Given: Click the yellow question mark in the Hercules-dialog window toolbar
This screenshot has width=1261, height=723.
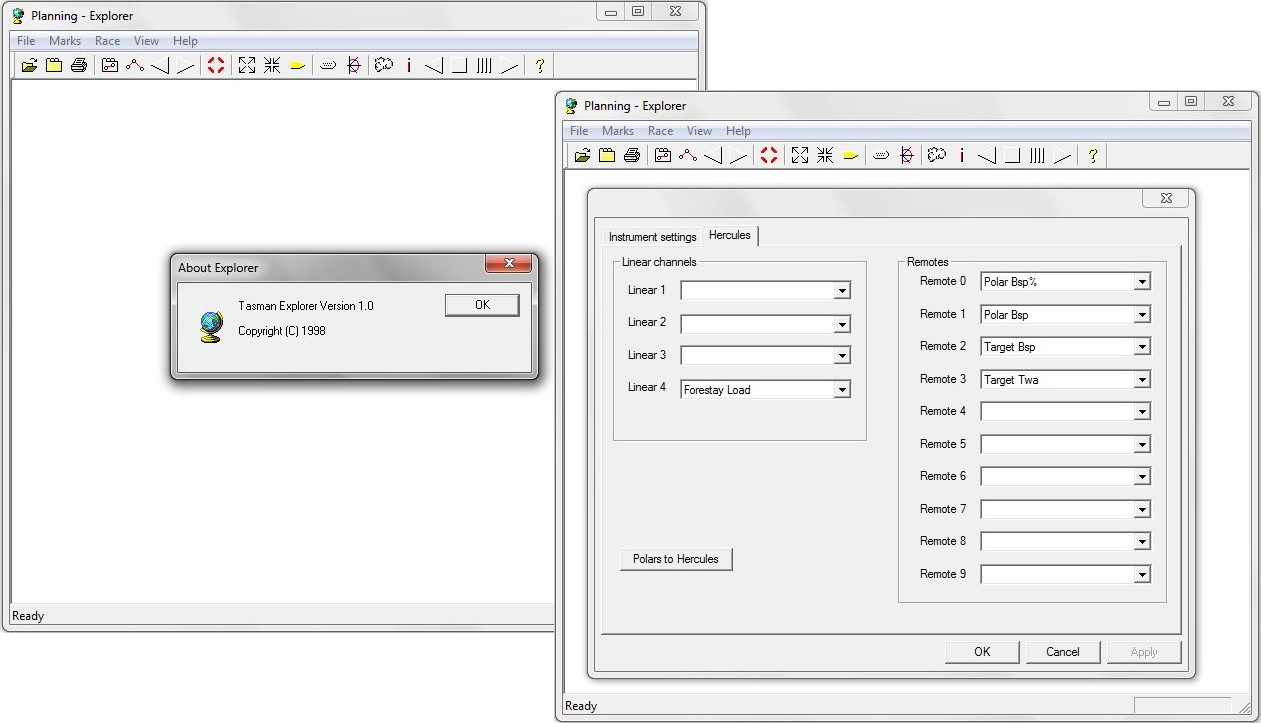Looking at the screenshot, I should coord(1093,156).
